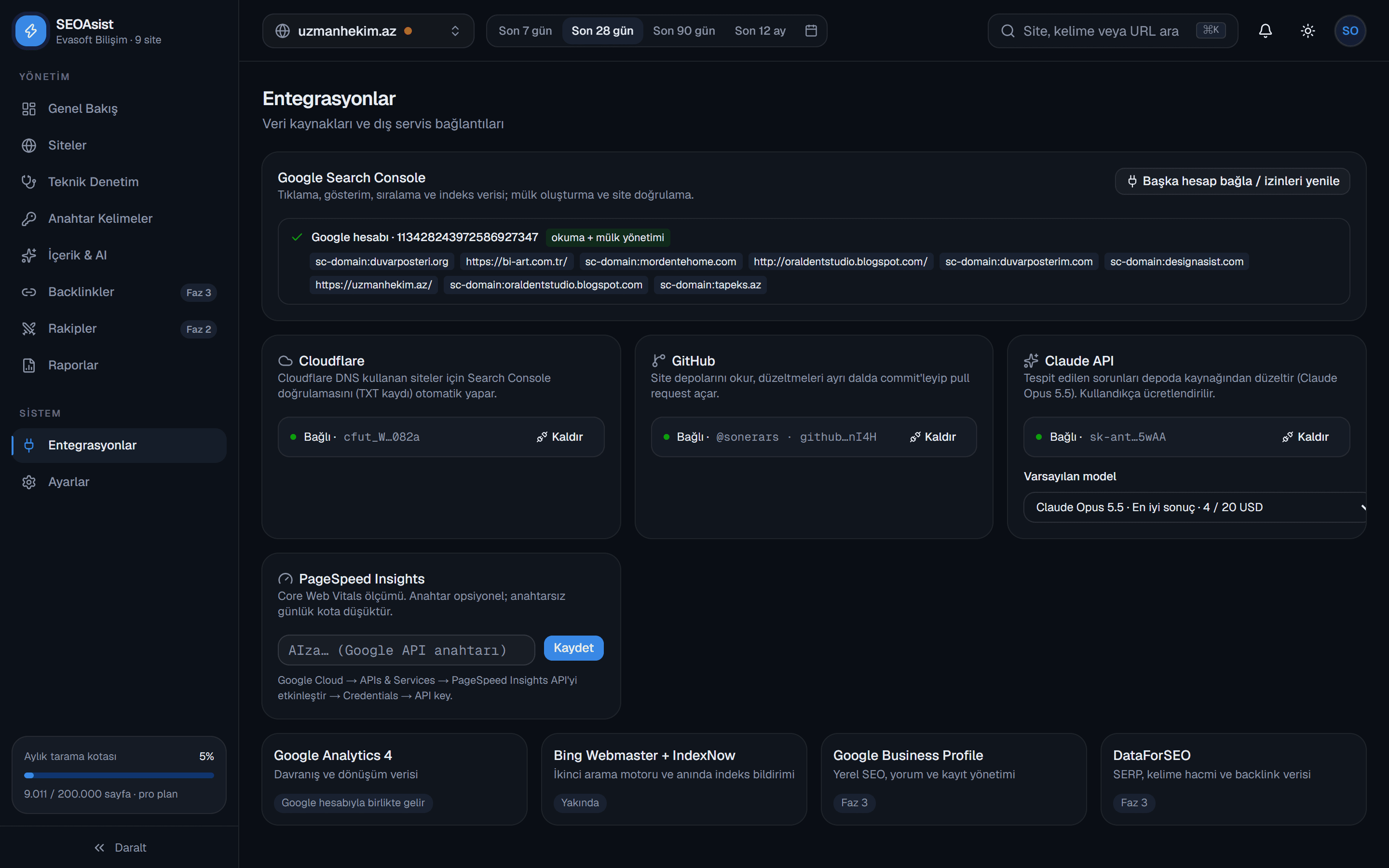Open the SO user avatar menu
The image size is (1389, 868).
(1350, 31)
